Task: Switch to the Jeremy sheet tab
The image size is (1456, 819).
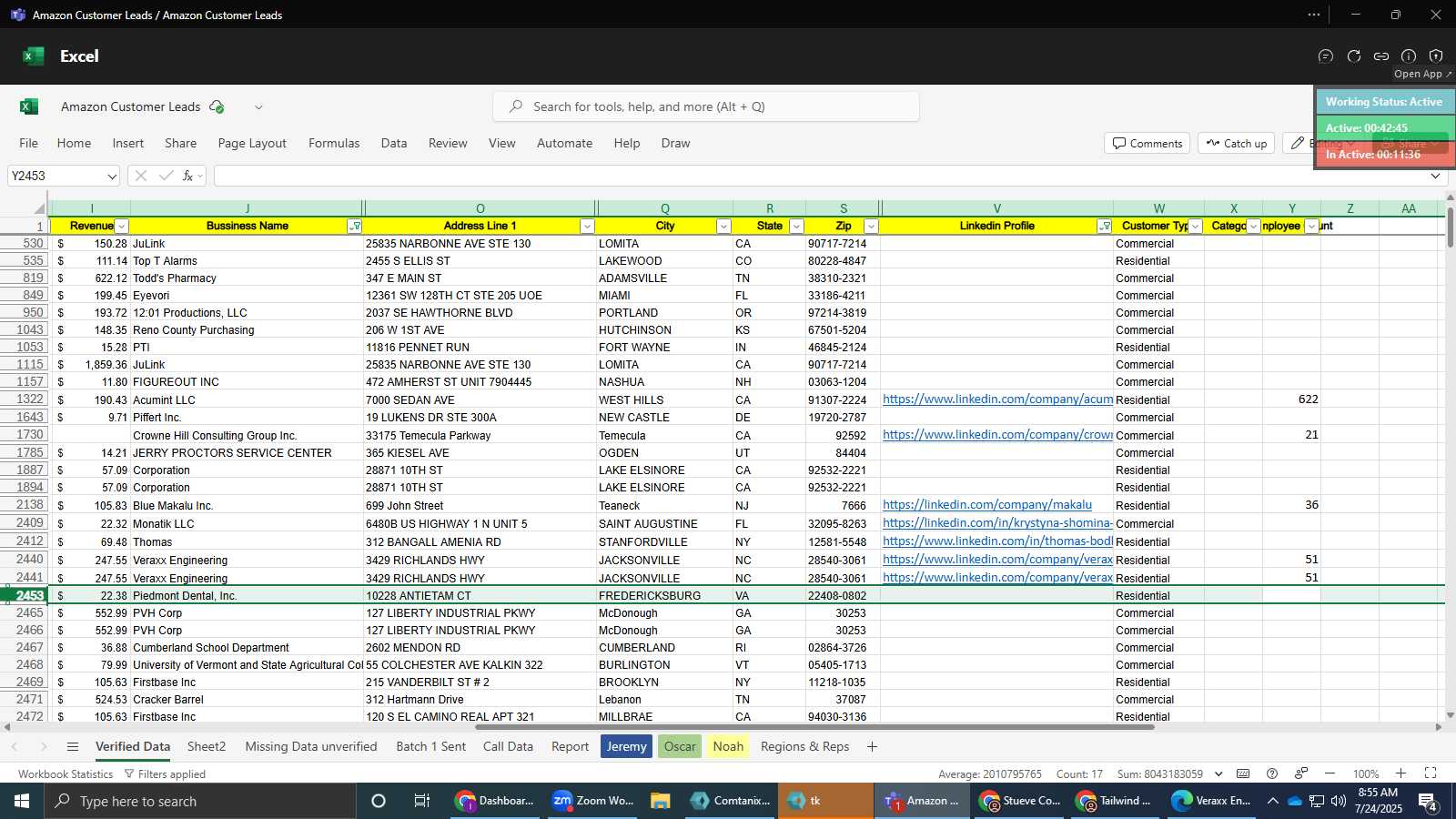Action: click(x=626, y=746)
